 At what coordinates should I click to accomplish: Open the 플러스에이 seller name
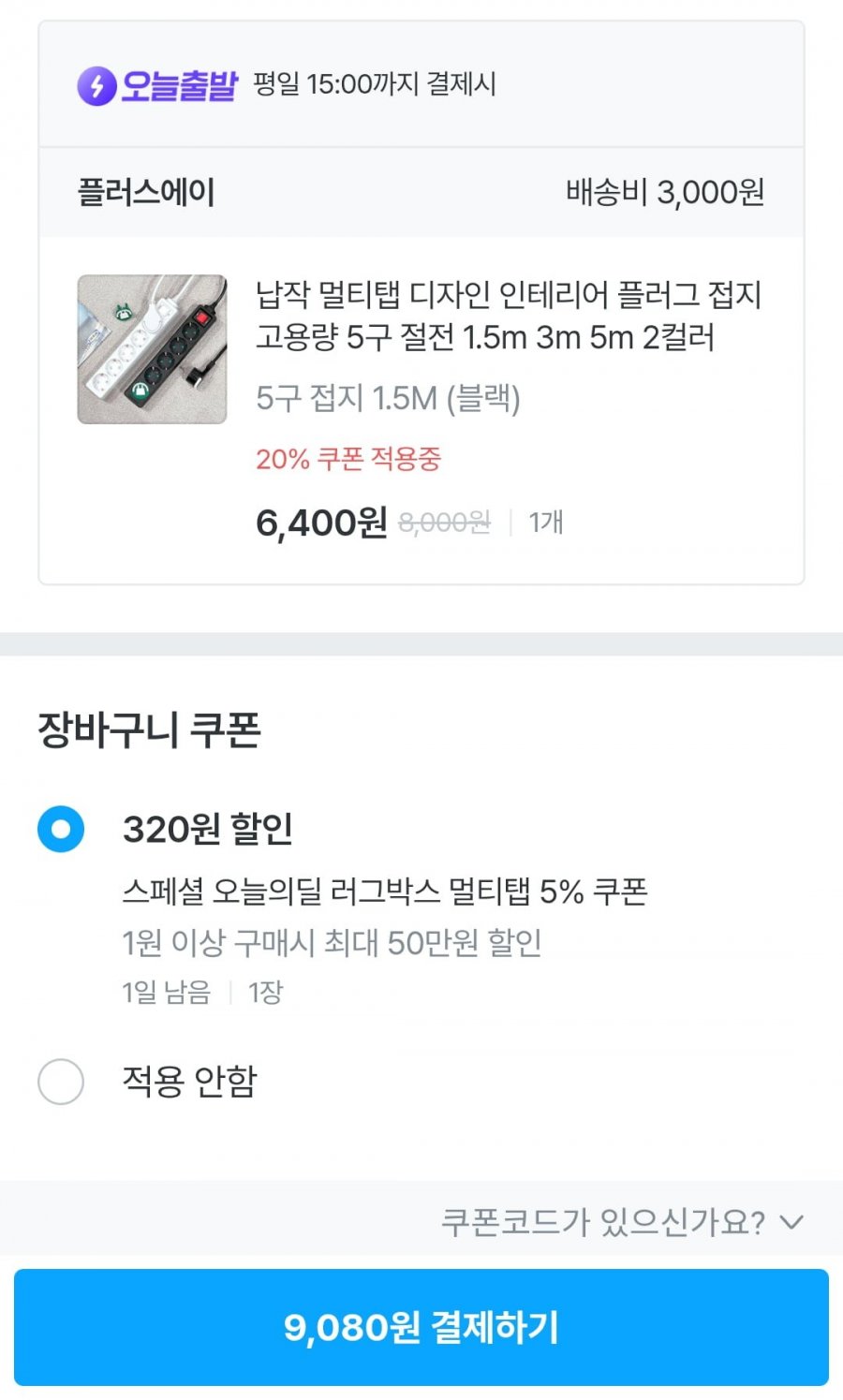click(146, 193)
